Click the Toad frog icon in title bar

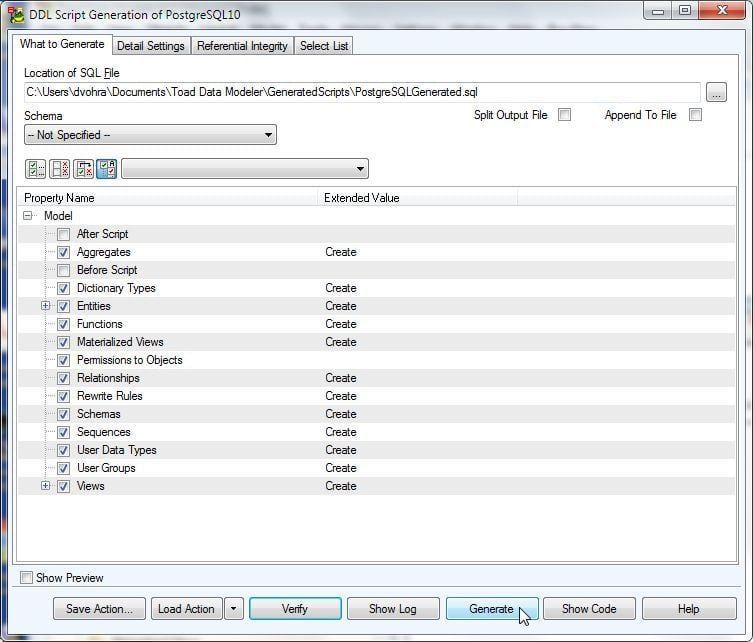click(16, 14)
